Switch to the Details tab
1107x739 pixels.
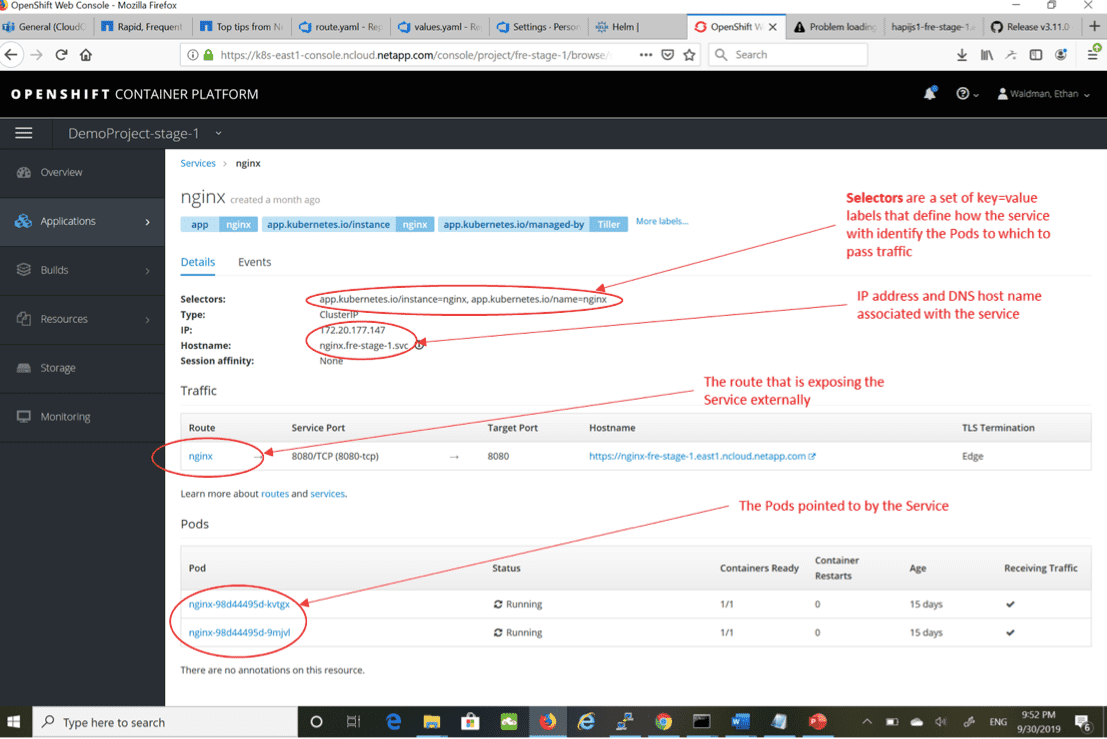coord(197,261)
